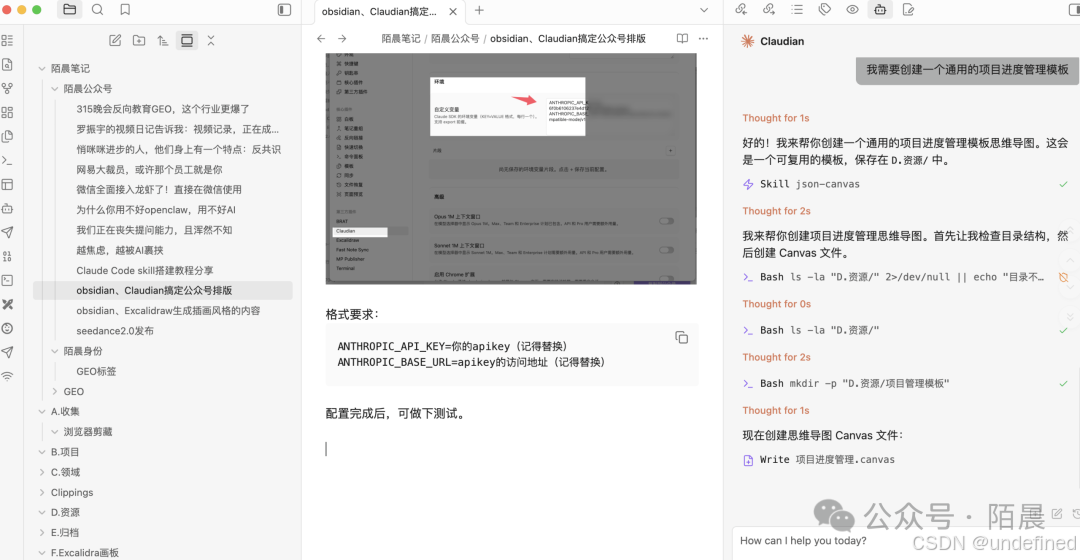1080x560 pixels.
Task: Click the smiley face ribbon icon
Action: point(8,329)
